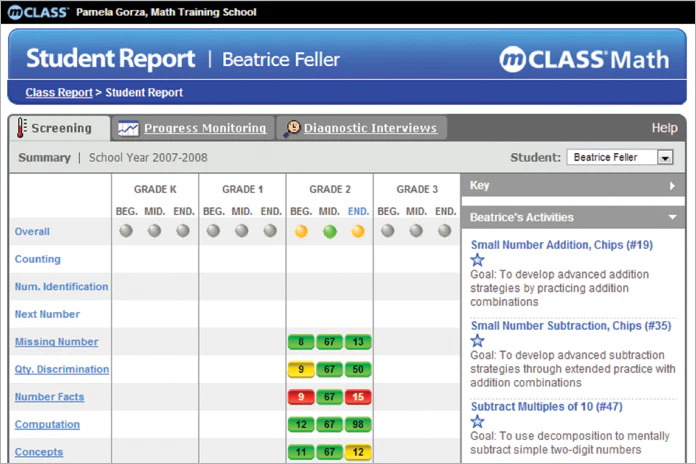Screen dimensions: 696x464
Task: Open the Student dropdown arrow
Action: [665, 158]
